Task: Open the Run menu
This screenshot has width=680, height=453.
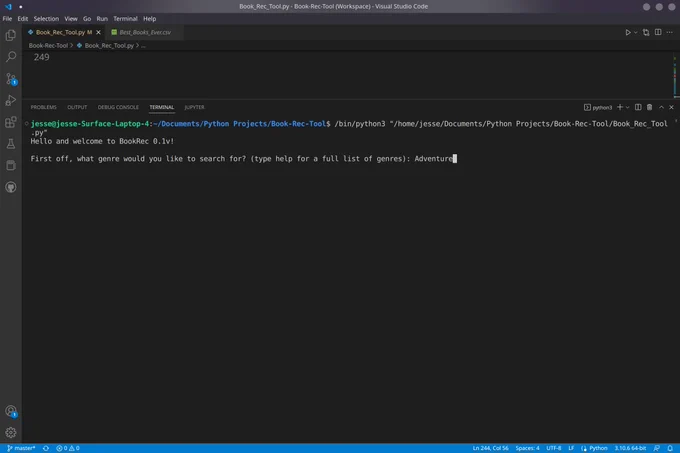Action: (102, 19)
